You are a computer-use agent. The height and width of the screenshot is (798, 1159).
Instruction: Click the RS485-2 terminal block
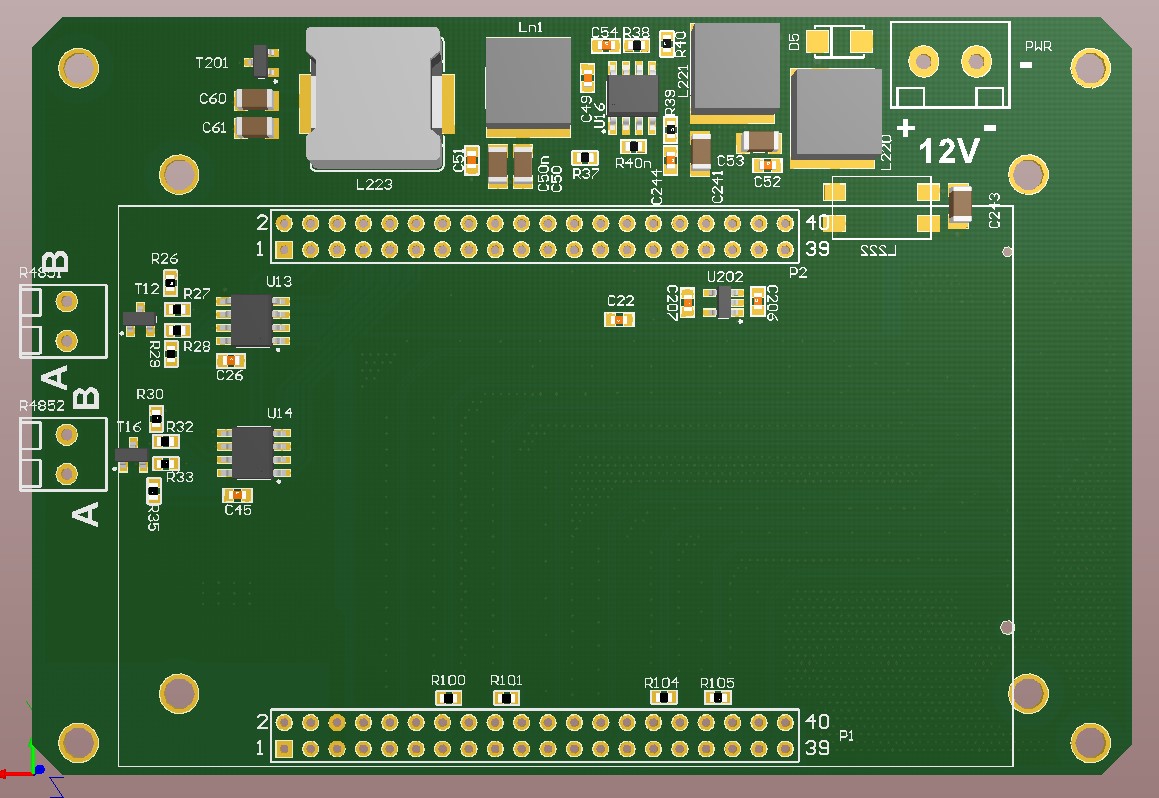(x=62, y=456)
